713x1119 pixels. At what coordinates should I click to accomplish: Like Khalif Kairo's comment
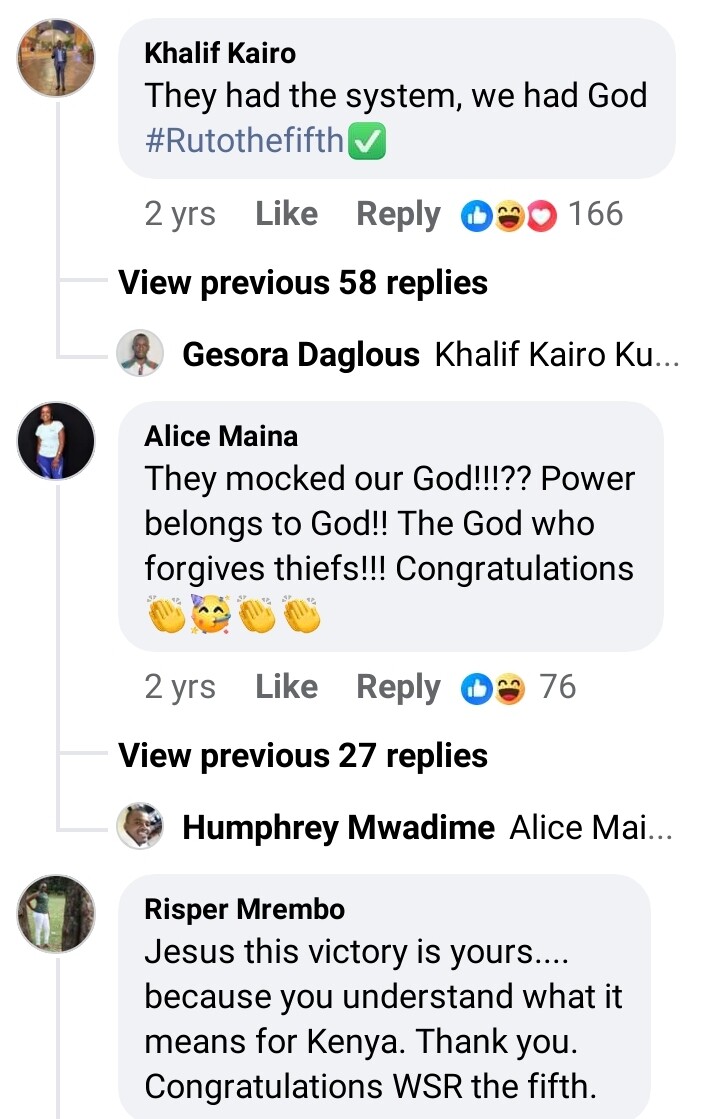coord(286,215)
